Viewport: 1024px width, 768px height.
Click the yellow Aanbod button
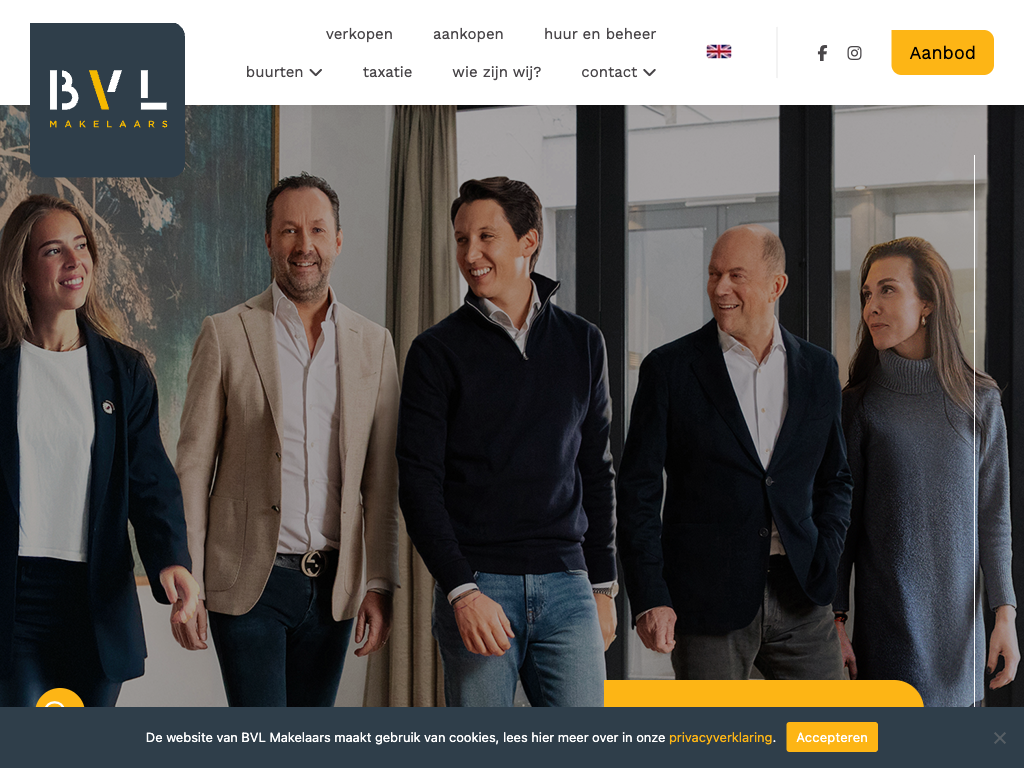(x=942, y=52)
